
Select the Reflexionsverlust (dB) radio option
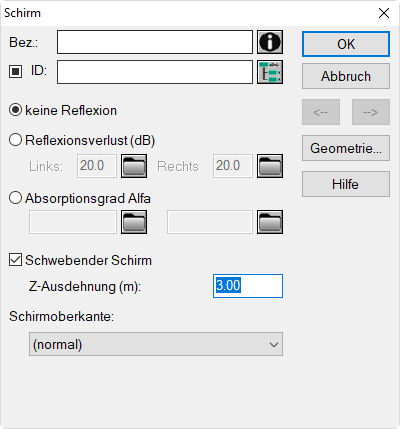point(15,140)
